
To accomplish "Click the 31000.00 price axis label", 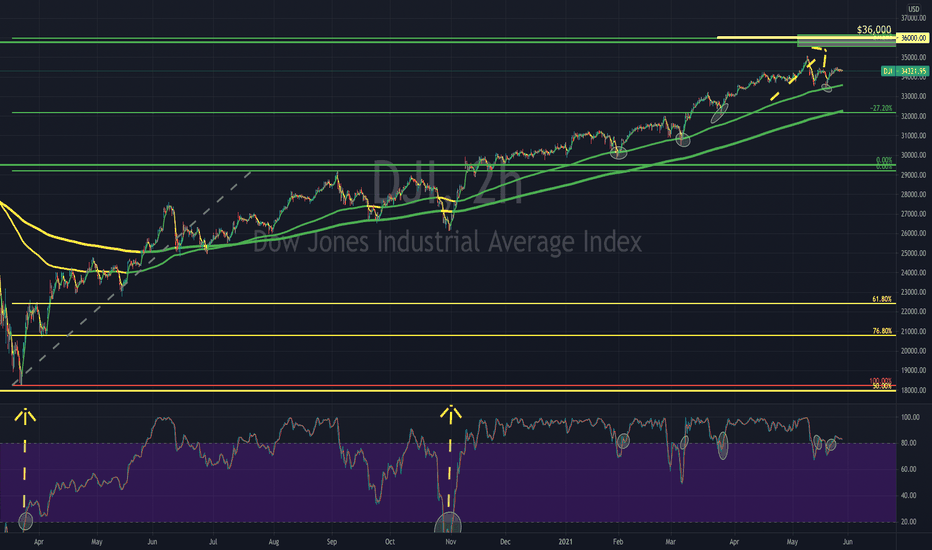I will [x=914, y=136].
